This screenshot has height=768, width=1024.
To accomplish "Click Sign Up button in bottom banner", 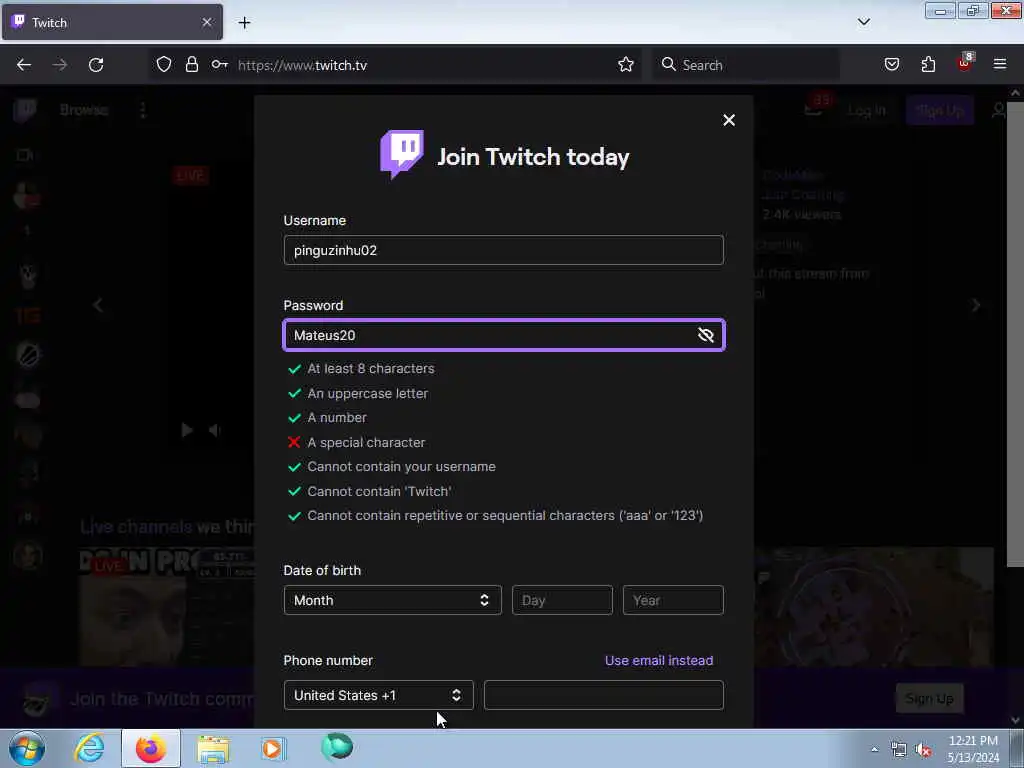I will point(929,699).
